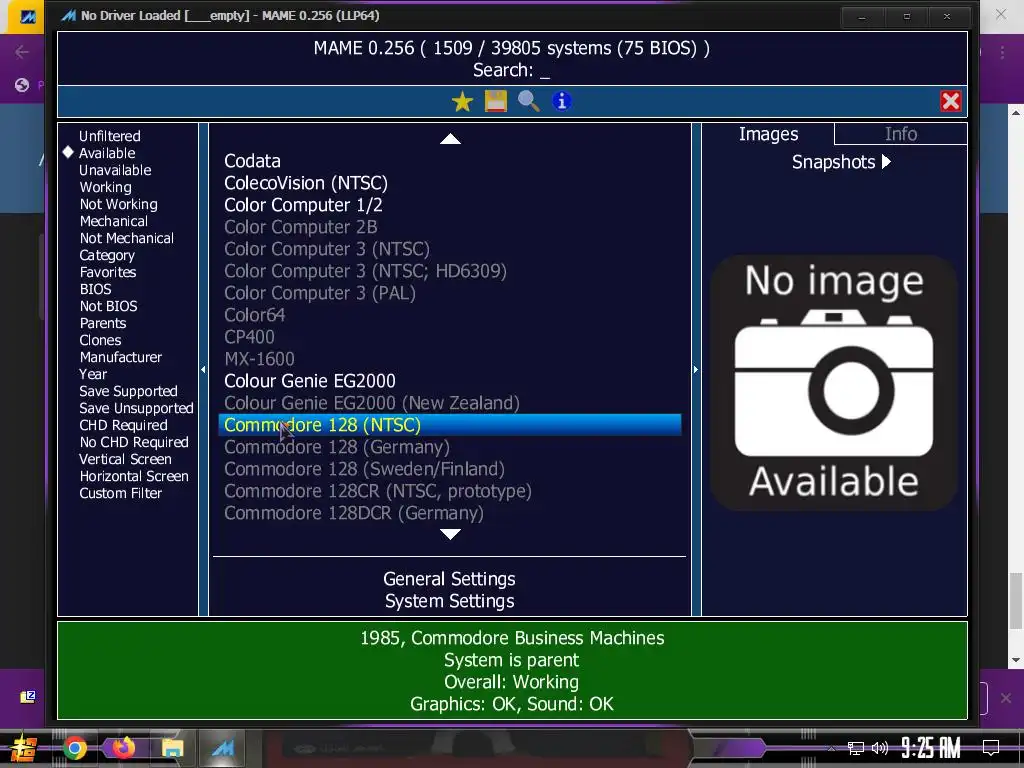
Task: Open System Settings
Action: (449, 601)
